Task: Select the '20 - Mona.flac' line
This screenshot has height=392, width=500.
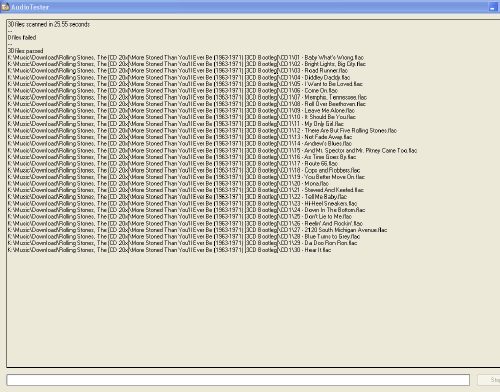Action: tap(168, 183)
